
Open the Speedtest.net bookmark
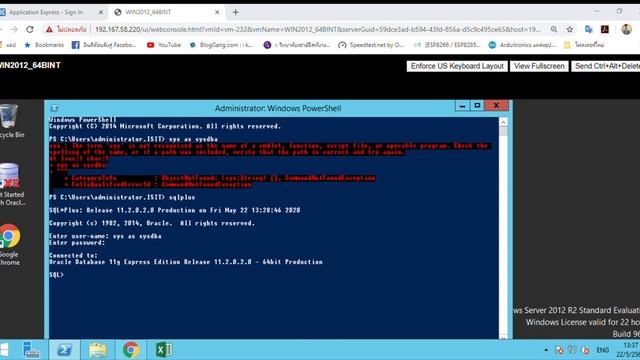(x=371, y=45)
